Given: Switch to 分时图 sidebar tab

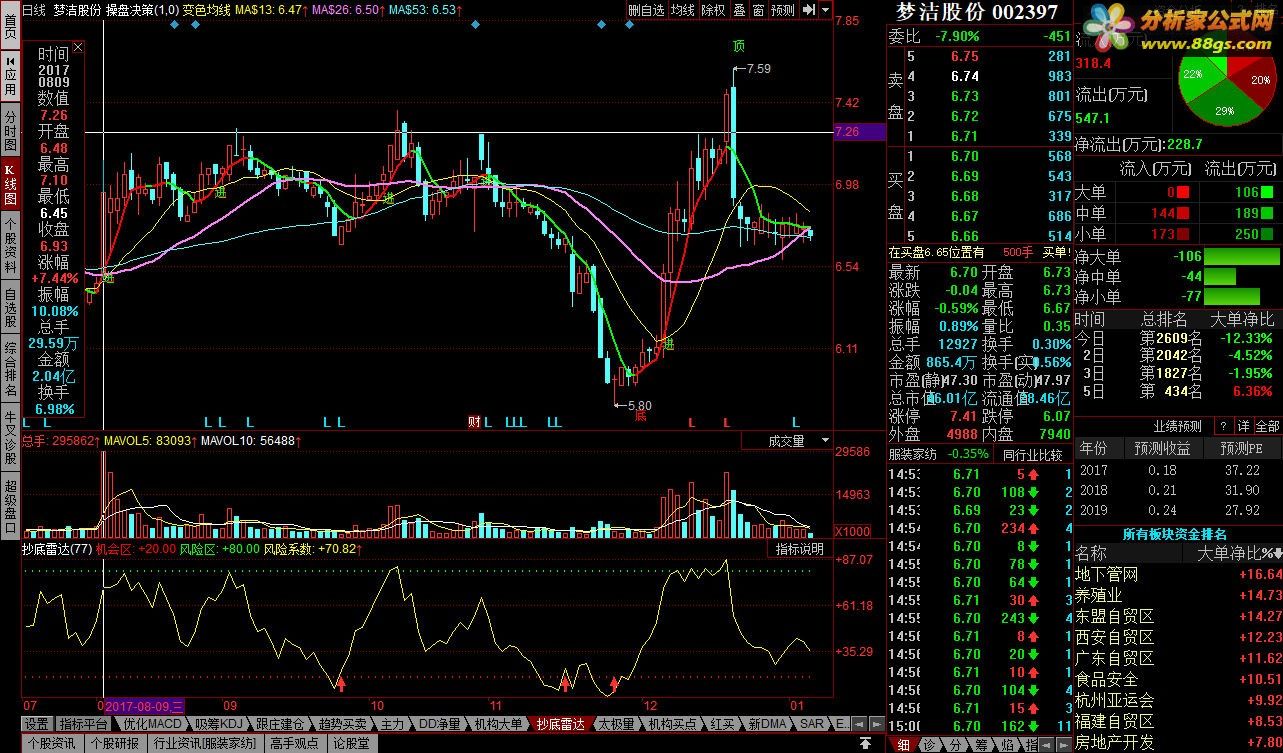Looking at the screenshot, I should click(9, 131).
